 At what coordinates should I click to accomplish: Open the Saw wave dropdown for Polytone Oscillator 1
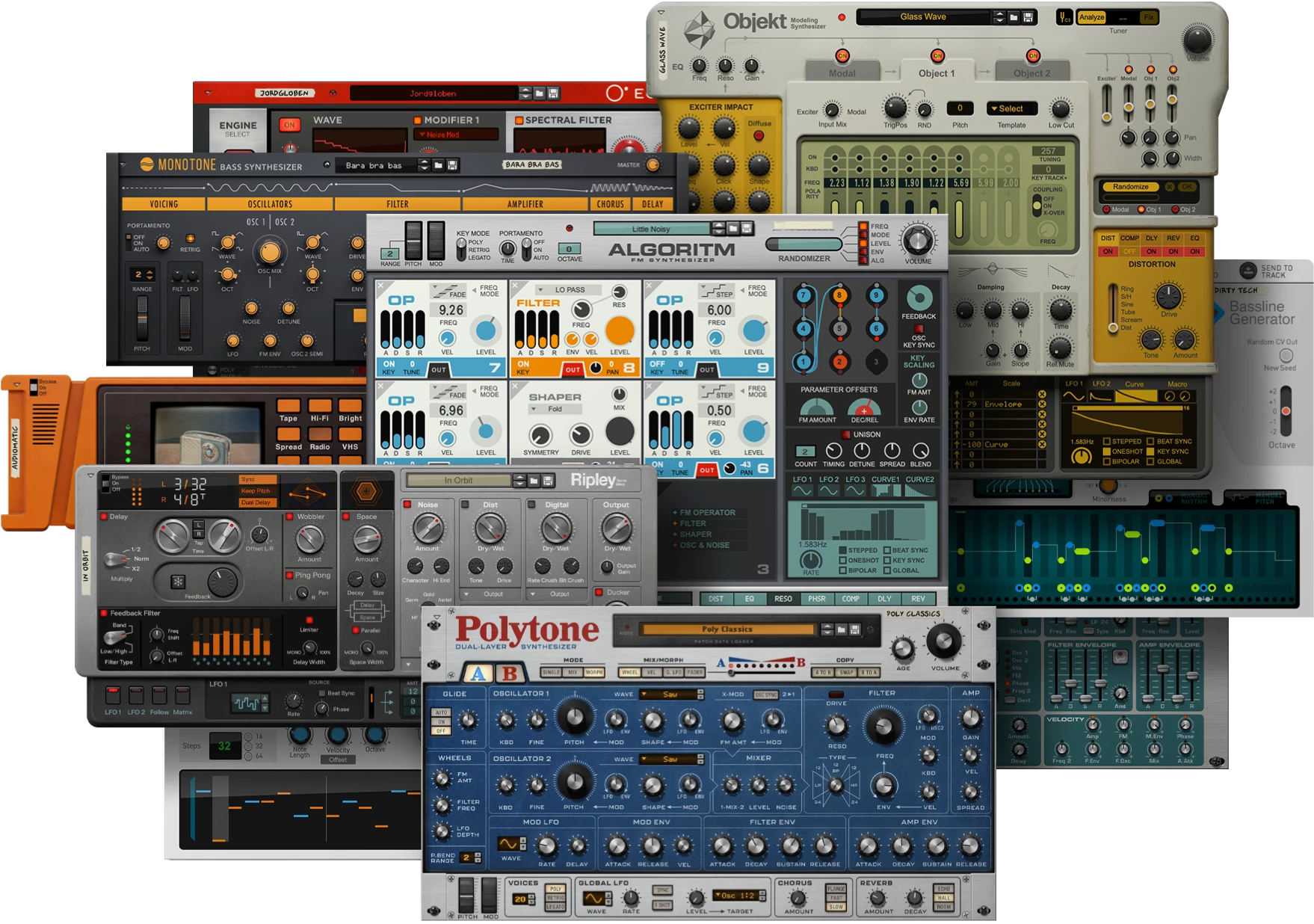(670, 694)
